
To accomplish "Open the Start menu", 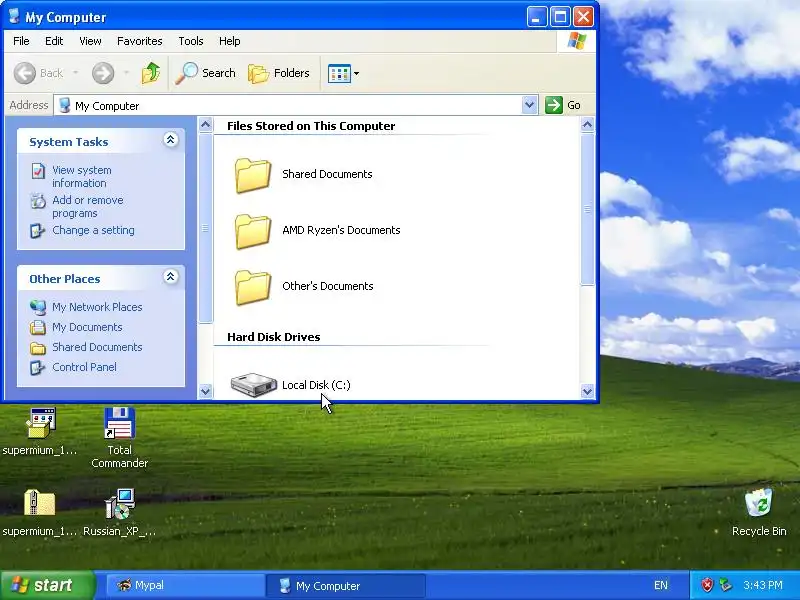I will [48, 585].
